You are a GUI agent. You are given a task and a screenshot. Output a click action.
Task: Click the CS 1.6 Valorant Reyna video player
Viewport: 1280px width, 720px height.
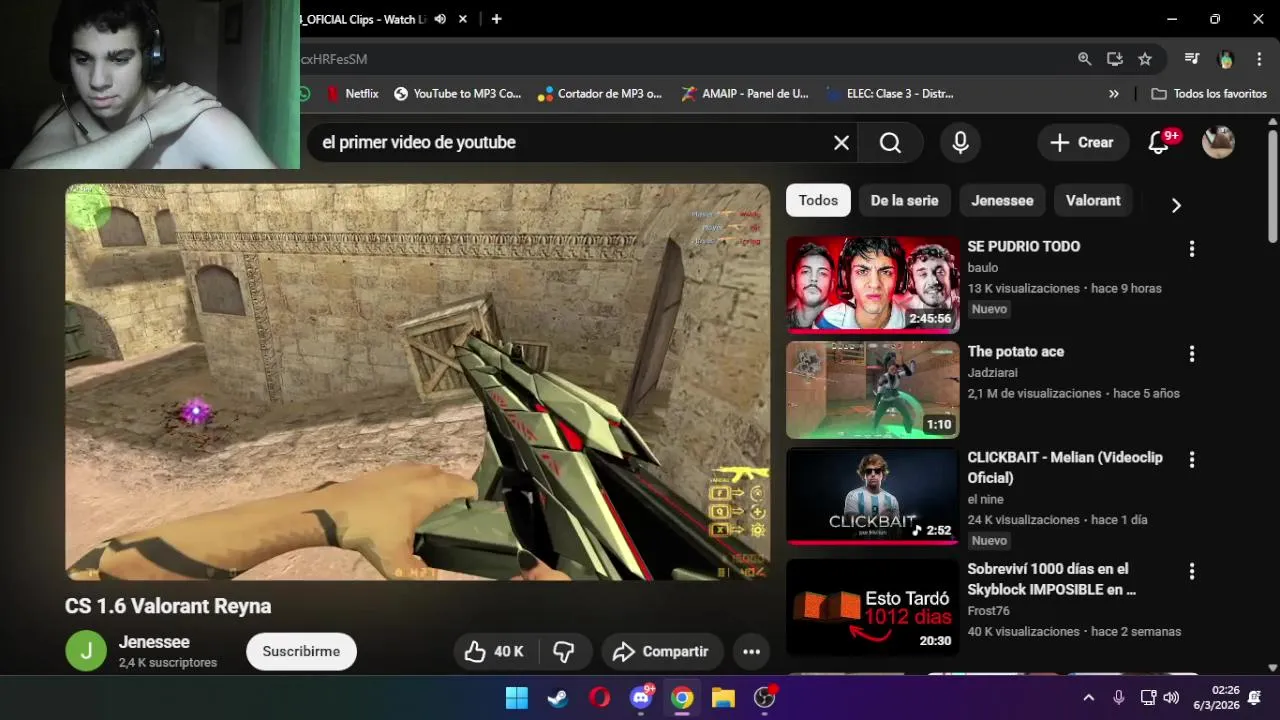pos(418,382)
